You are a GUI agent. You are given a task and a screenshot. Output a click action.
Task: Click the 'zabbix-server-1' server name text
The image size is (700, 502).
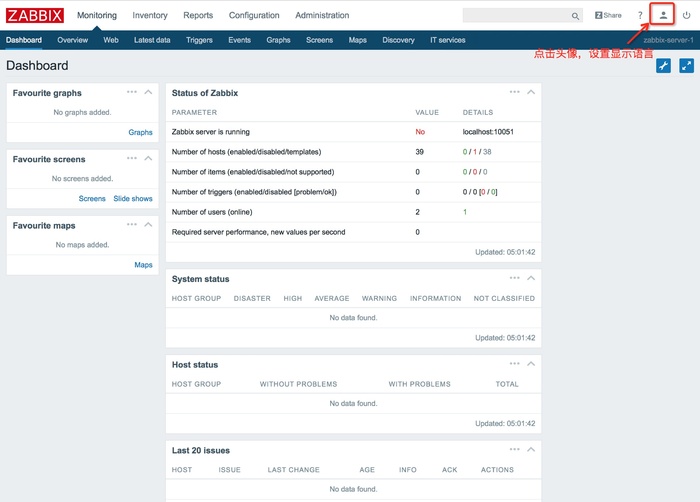tap(668, 40)
